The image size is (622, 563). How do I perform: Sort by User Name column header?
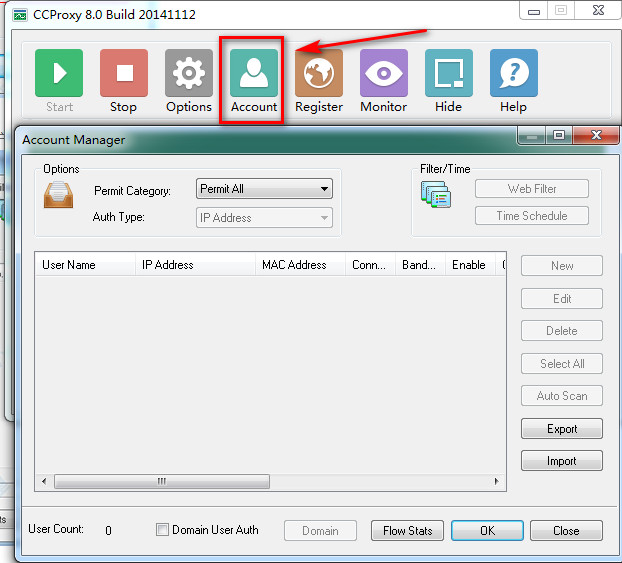pyautogui.click(x=85, y=265)
